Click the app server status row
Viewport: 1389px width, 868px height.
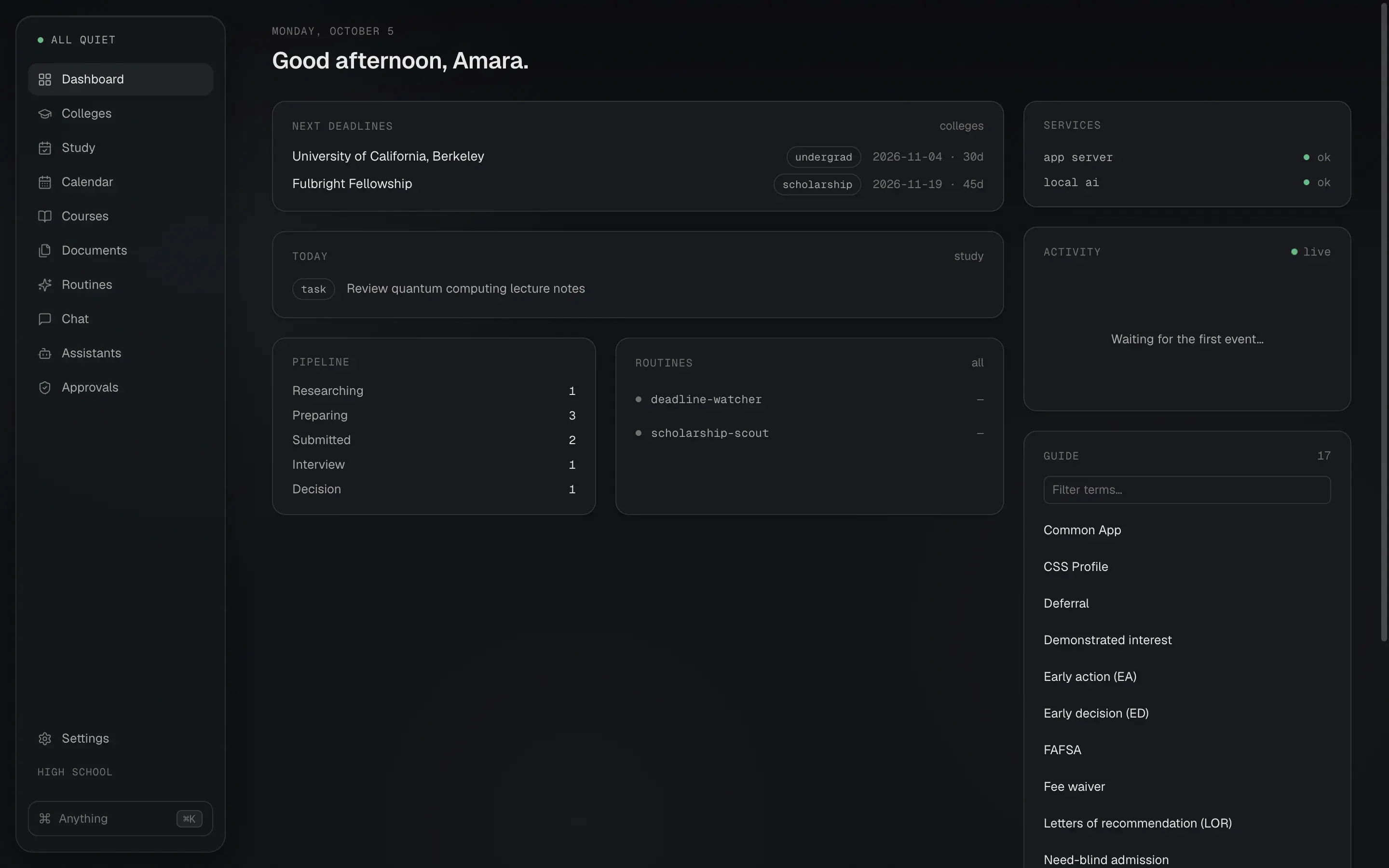[1186, 157]
